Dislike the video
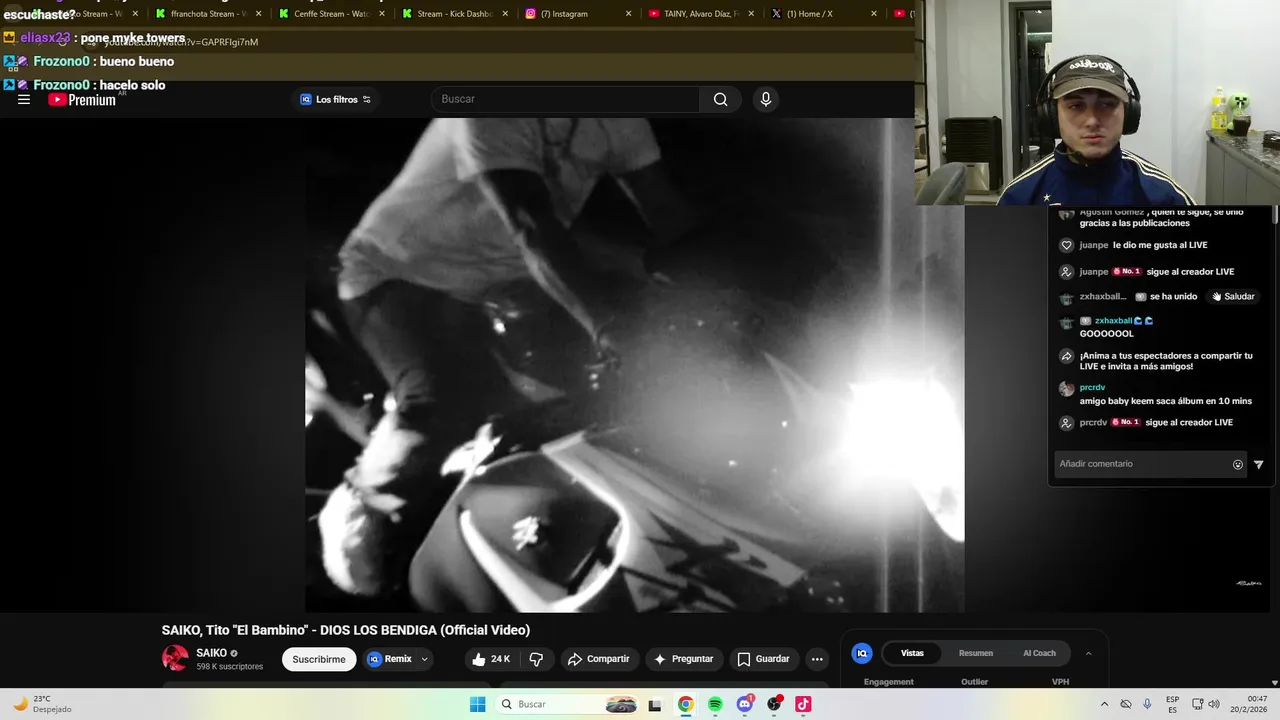1280x720 pixels. pos(536,659)
